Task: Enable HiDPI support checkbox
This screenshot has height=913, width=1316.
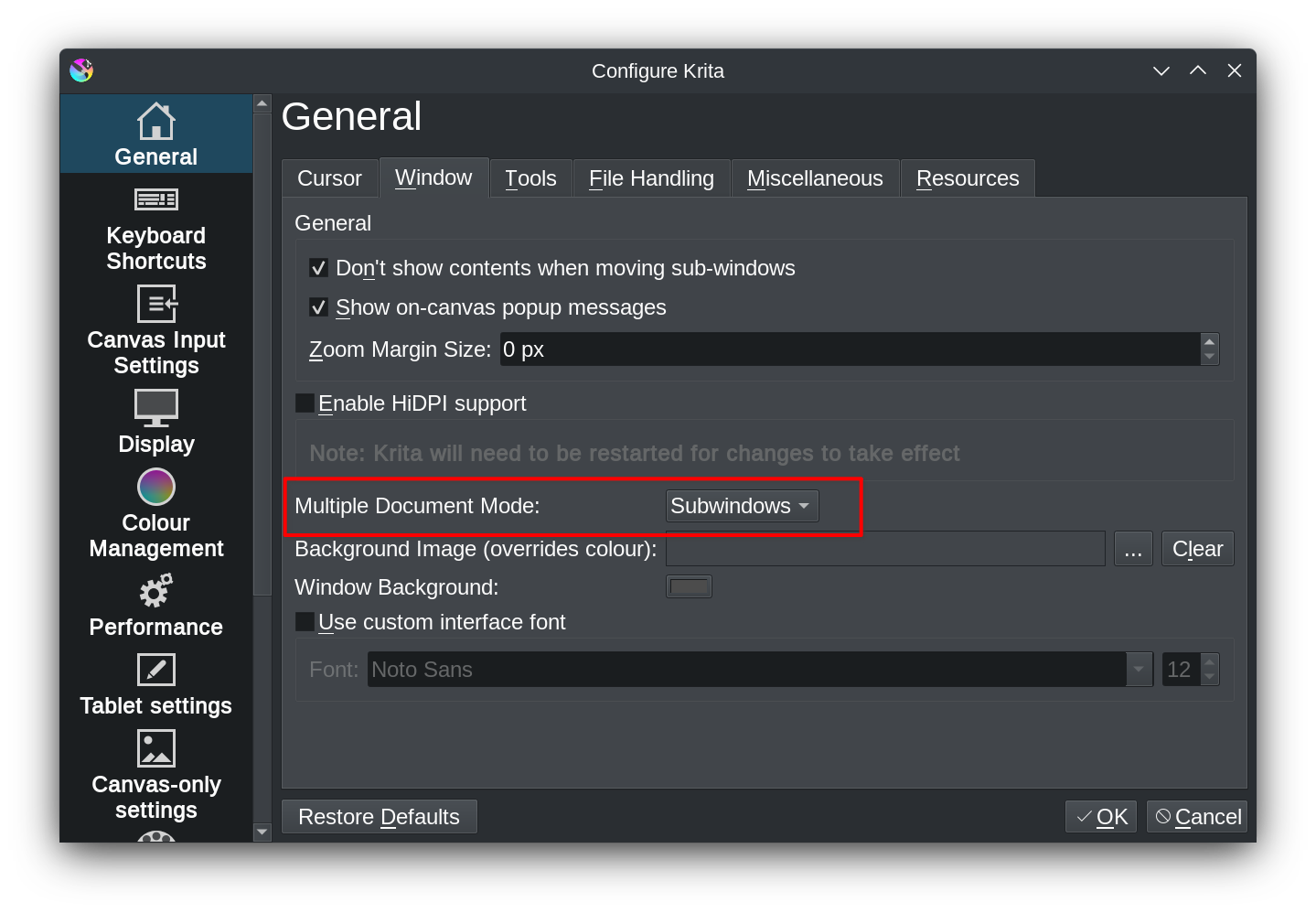Action: coord(305,403)
